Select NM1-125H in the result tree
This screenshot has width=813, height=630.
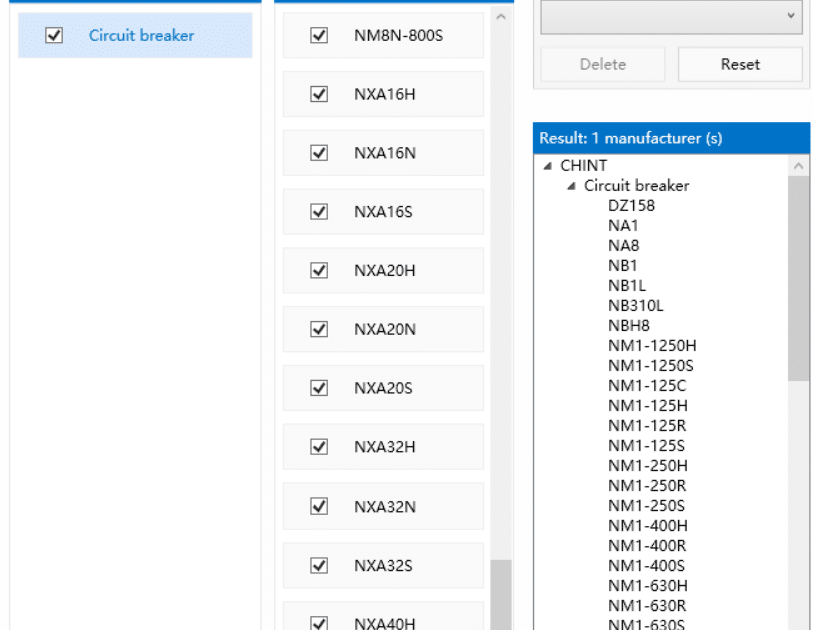click(x=648, y=405)
